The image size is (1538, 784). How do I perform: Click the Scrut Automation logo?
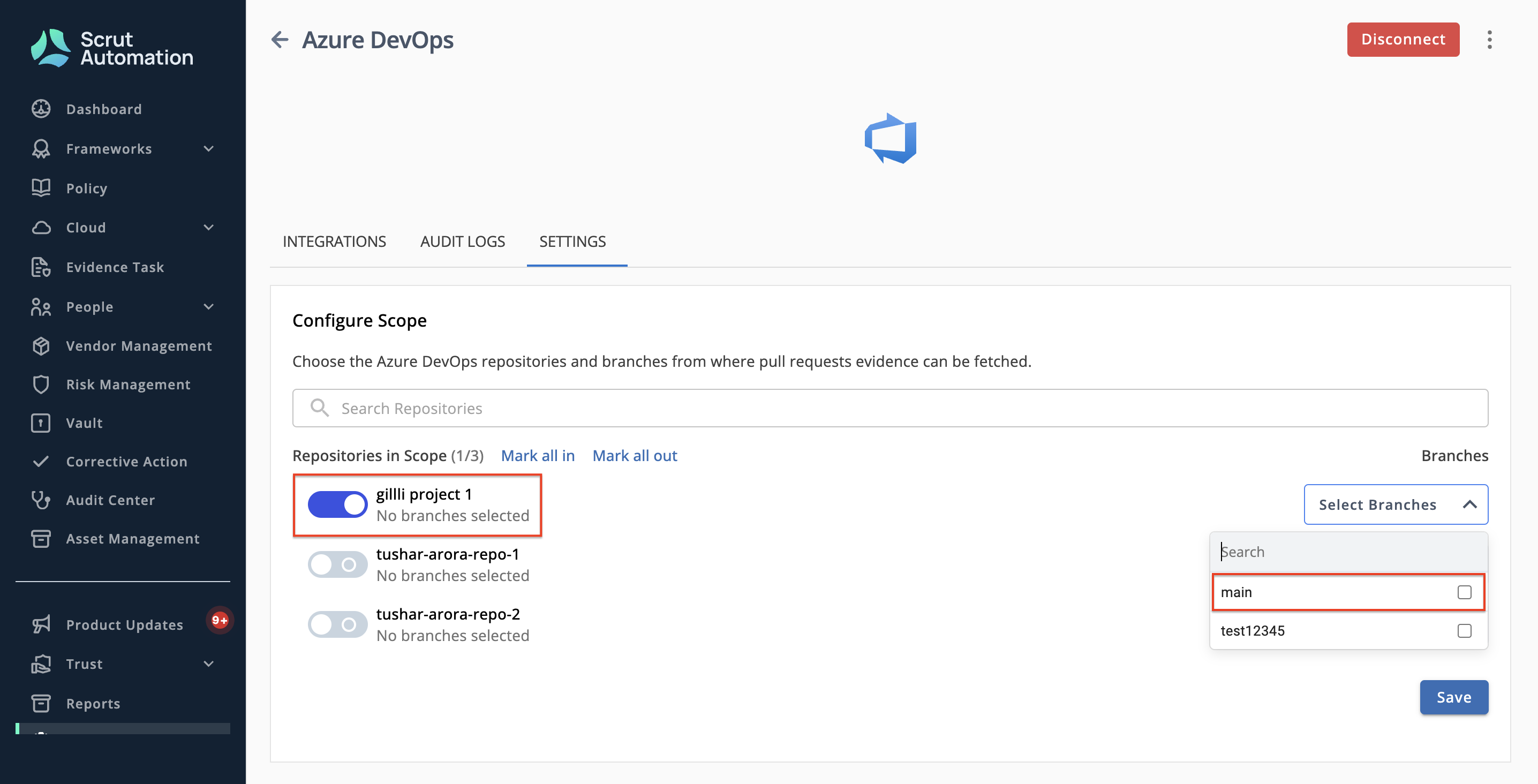(112, 48)
